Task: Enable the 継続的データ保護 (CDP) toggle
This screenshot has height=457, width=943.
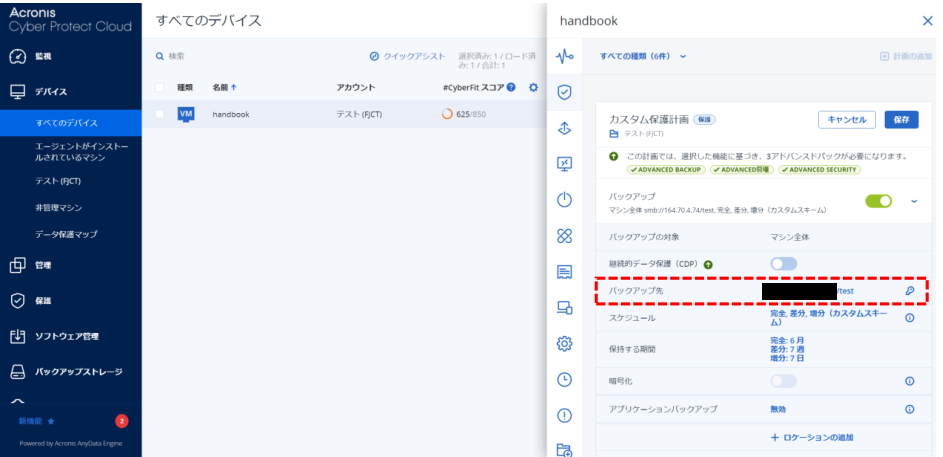Action: point(783,264)
